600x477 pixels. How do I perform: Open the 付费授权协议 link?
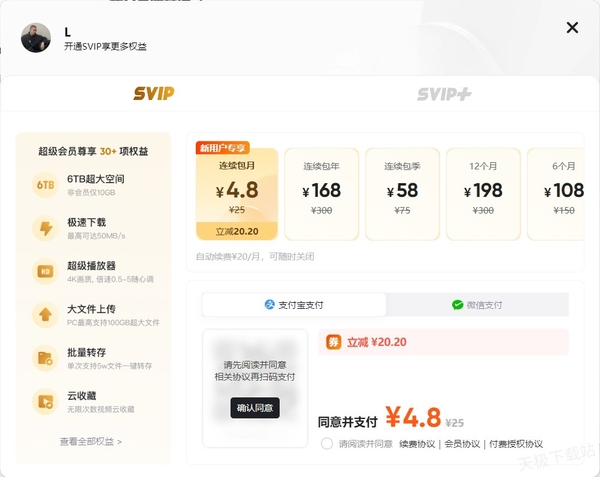pyautogui.click(x=516, y=444)
